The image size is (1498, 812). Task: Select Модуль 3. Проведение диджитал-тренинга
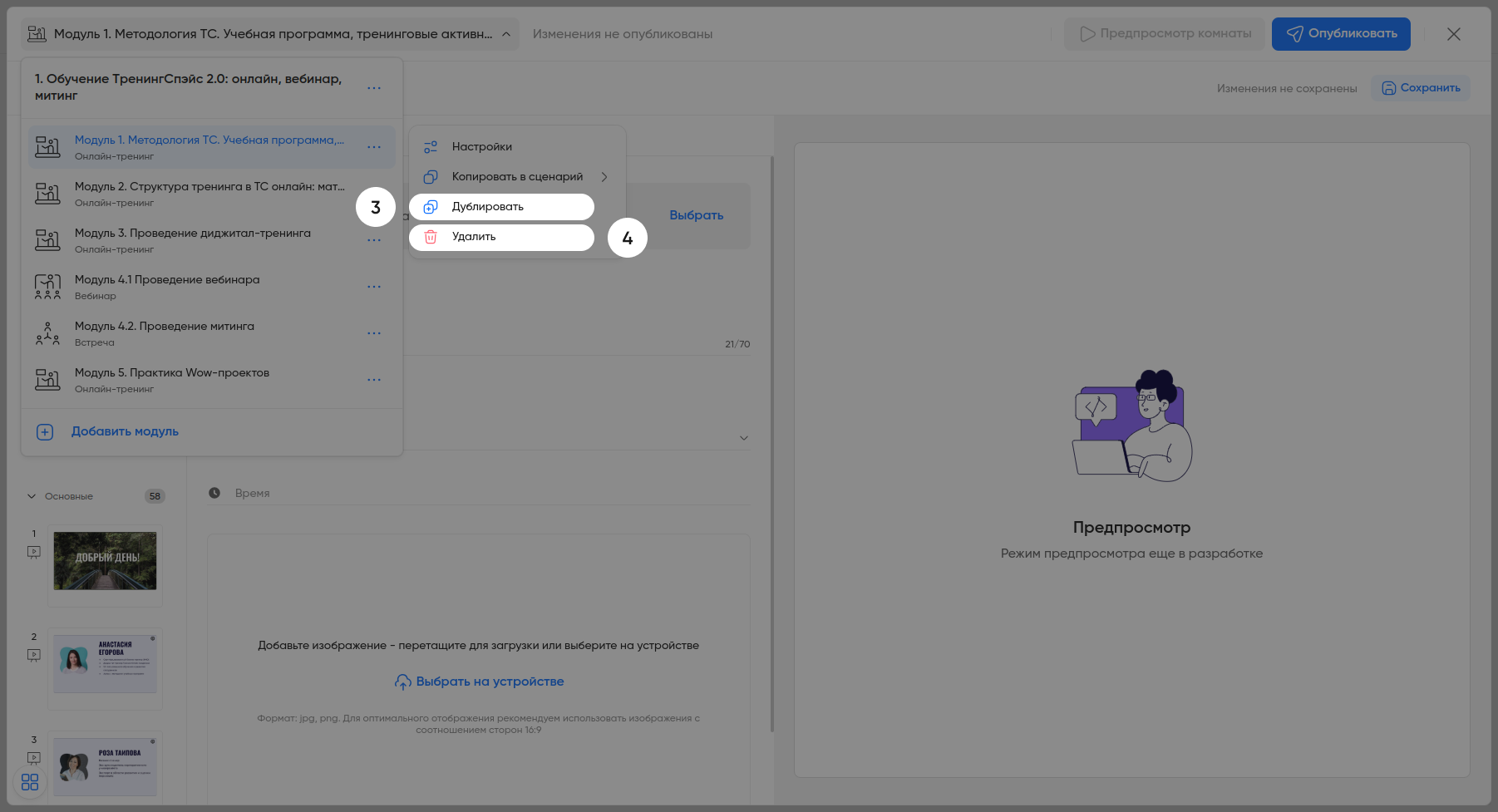(x=212, y=240)
